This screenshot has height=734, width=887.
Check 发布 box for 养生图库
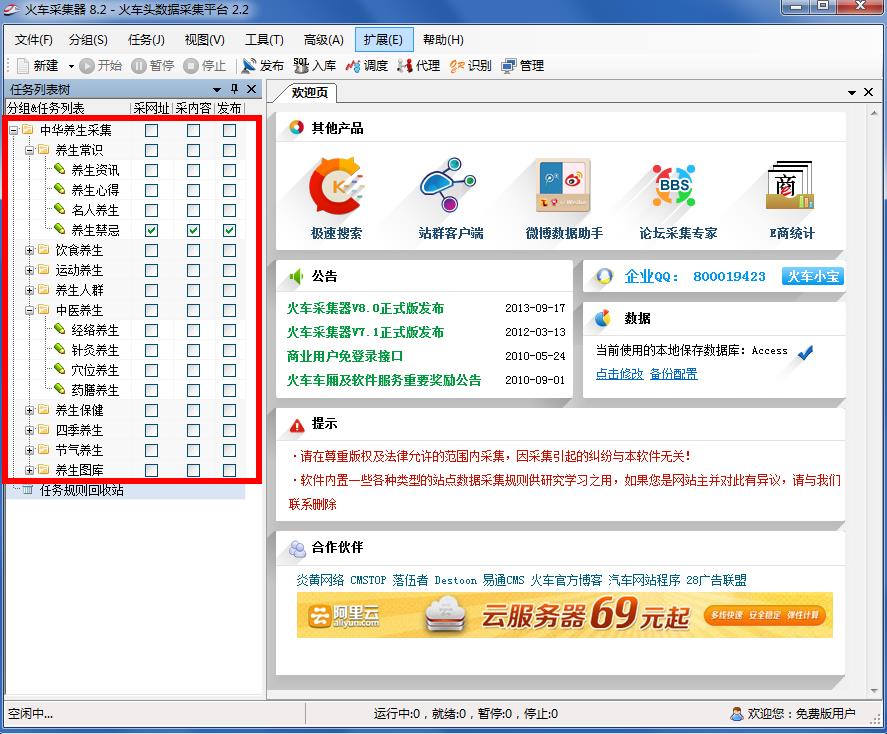(229, 470)
